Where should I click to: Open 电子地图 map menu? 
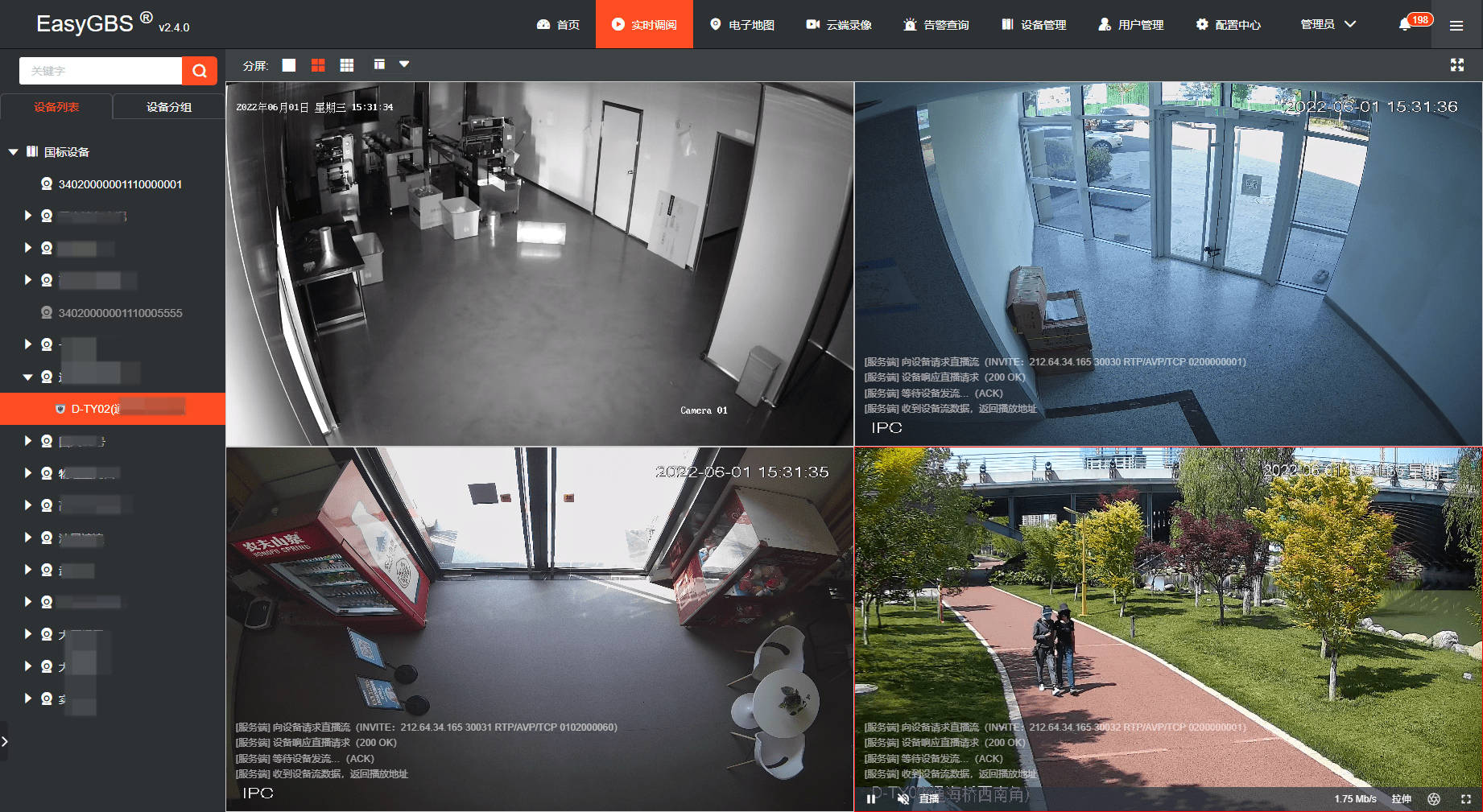click(x=741, y=25)
